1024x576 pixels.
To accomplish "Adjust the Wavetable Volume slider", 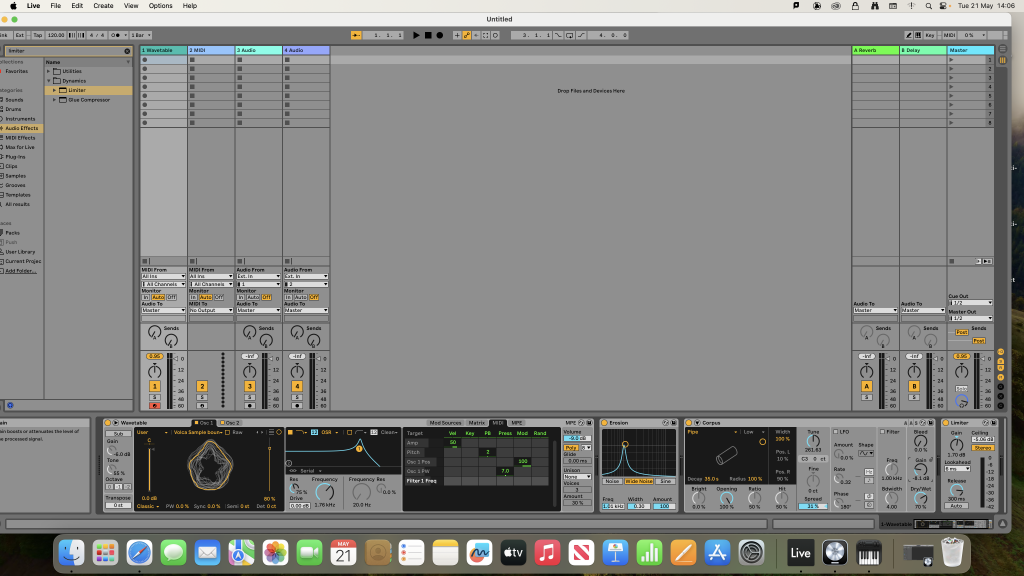I will [577, 438].
